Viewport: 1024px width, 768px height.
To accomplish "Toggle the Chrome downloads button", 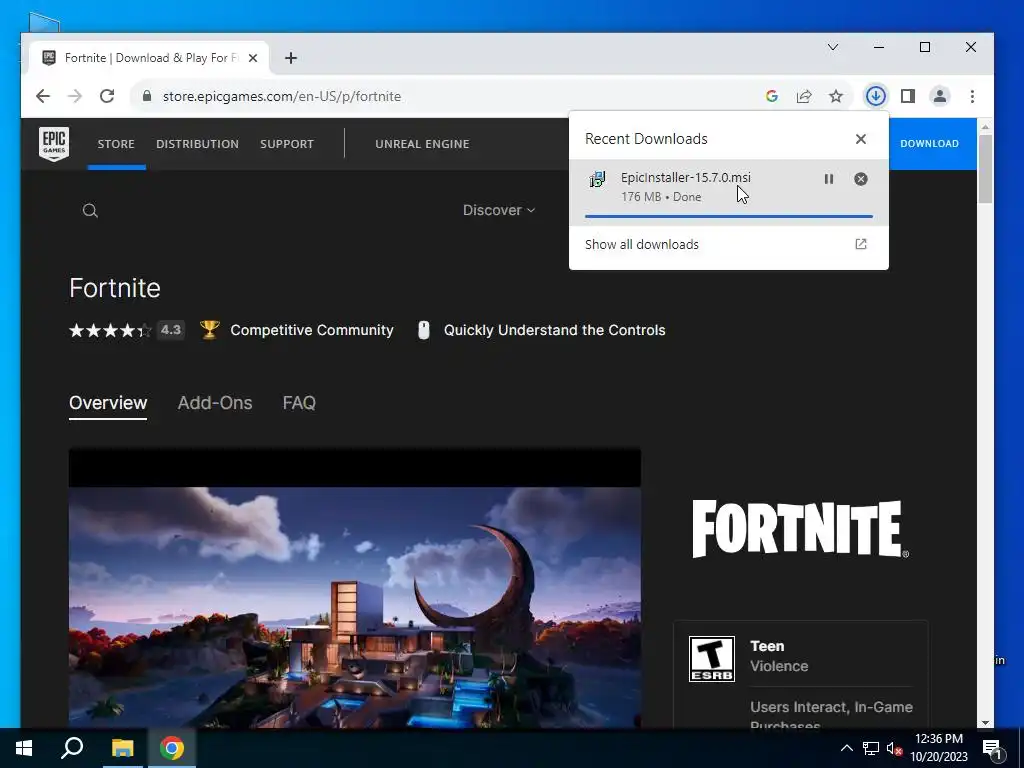I will 876,96.
